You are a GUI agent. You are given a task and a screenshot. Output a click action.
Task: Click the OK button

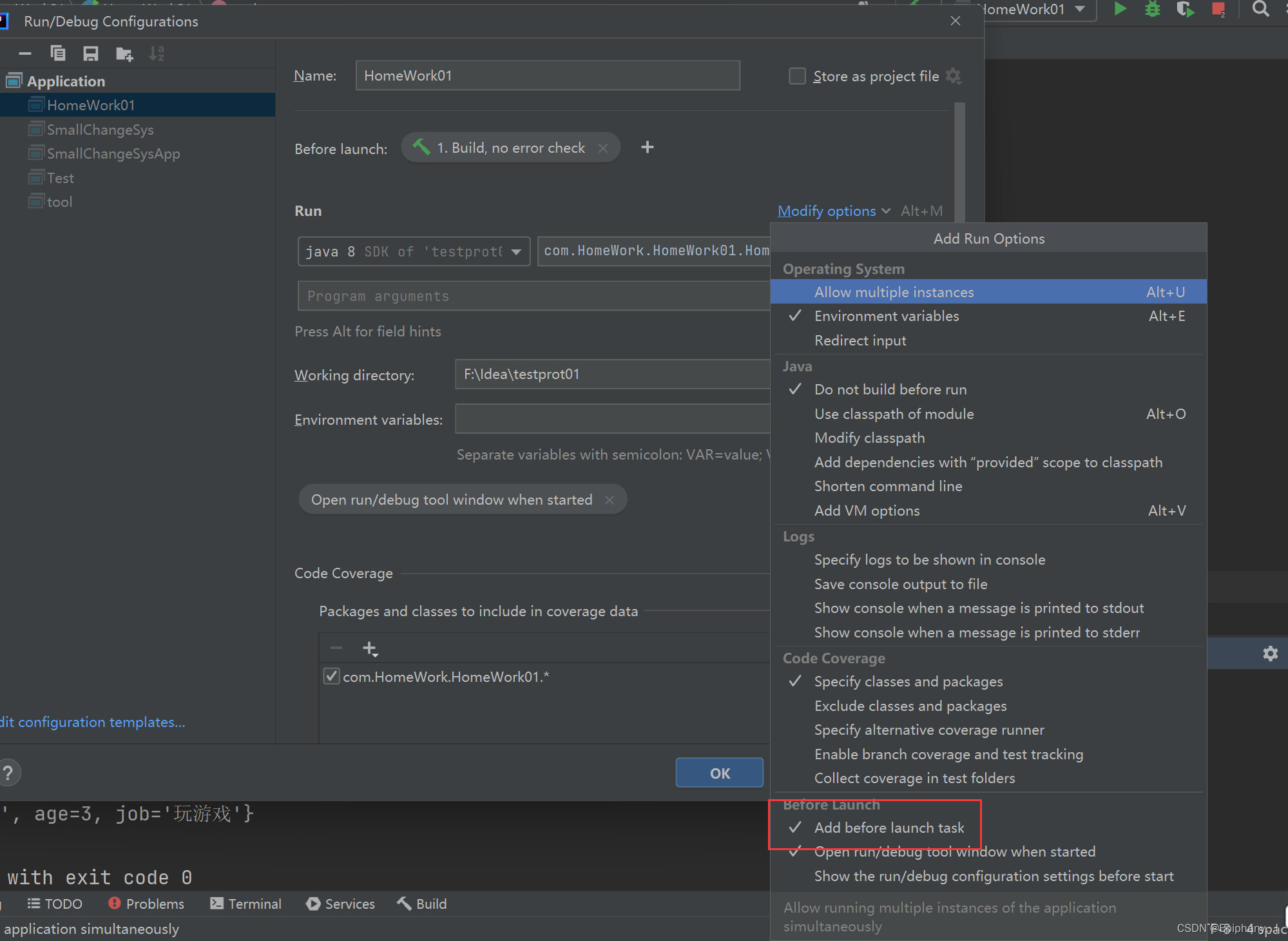(719, 773)
